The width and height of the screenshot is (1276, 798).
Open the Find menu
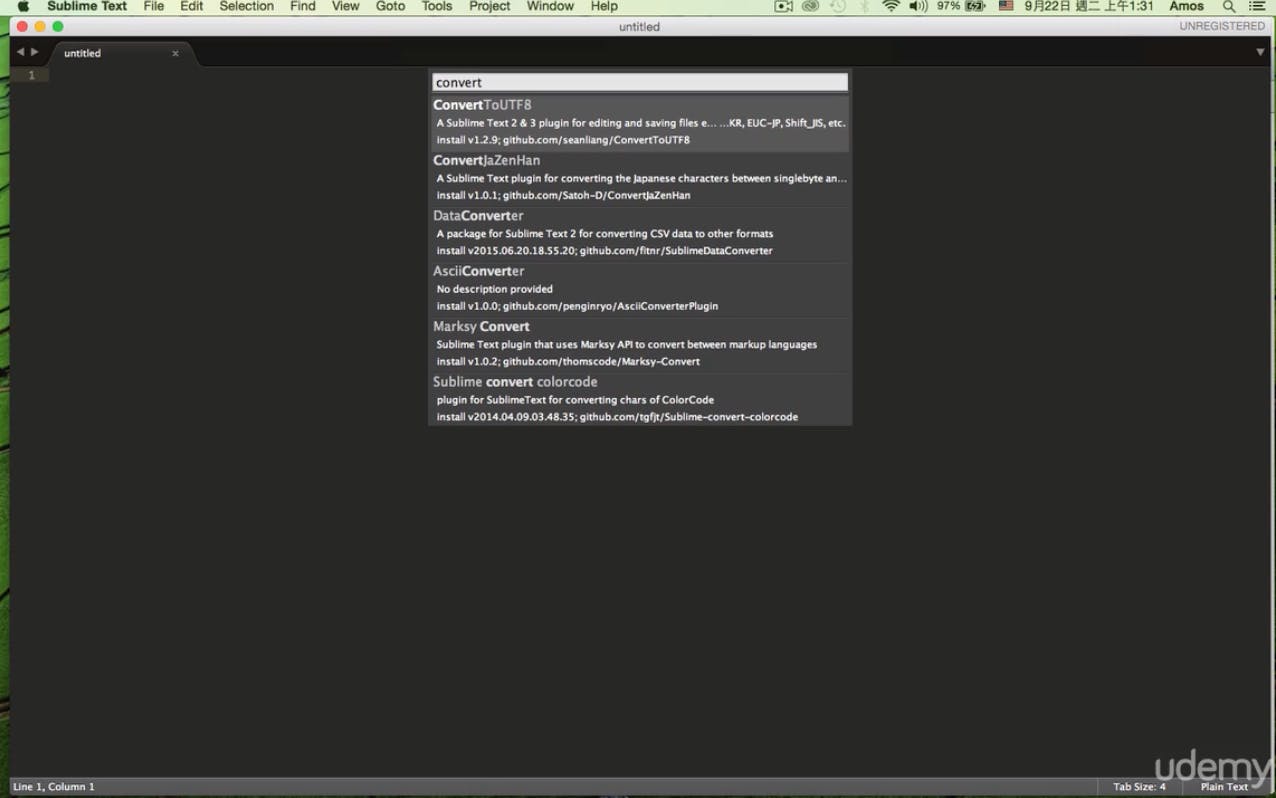tap(302, 6)
